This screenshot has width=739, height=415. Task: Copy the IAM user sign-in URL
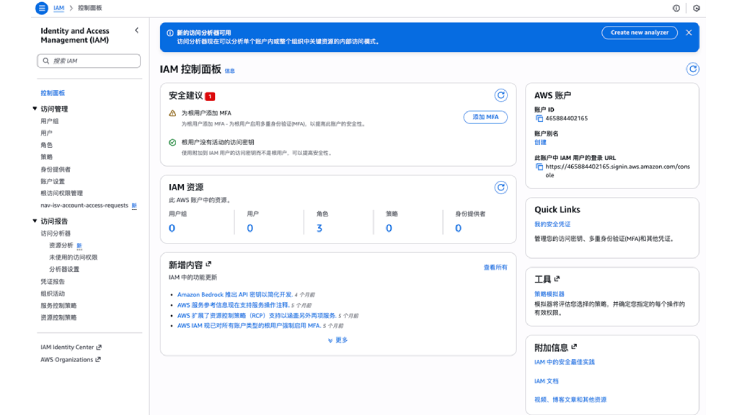539,167
